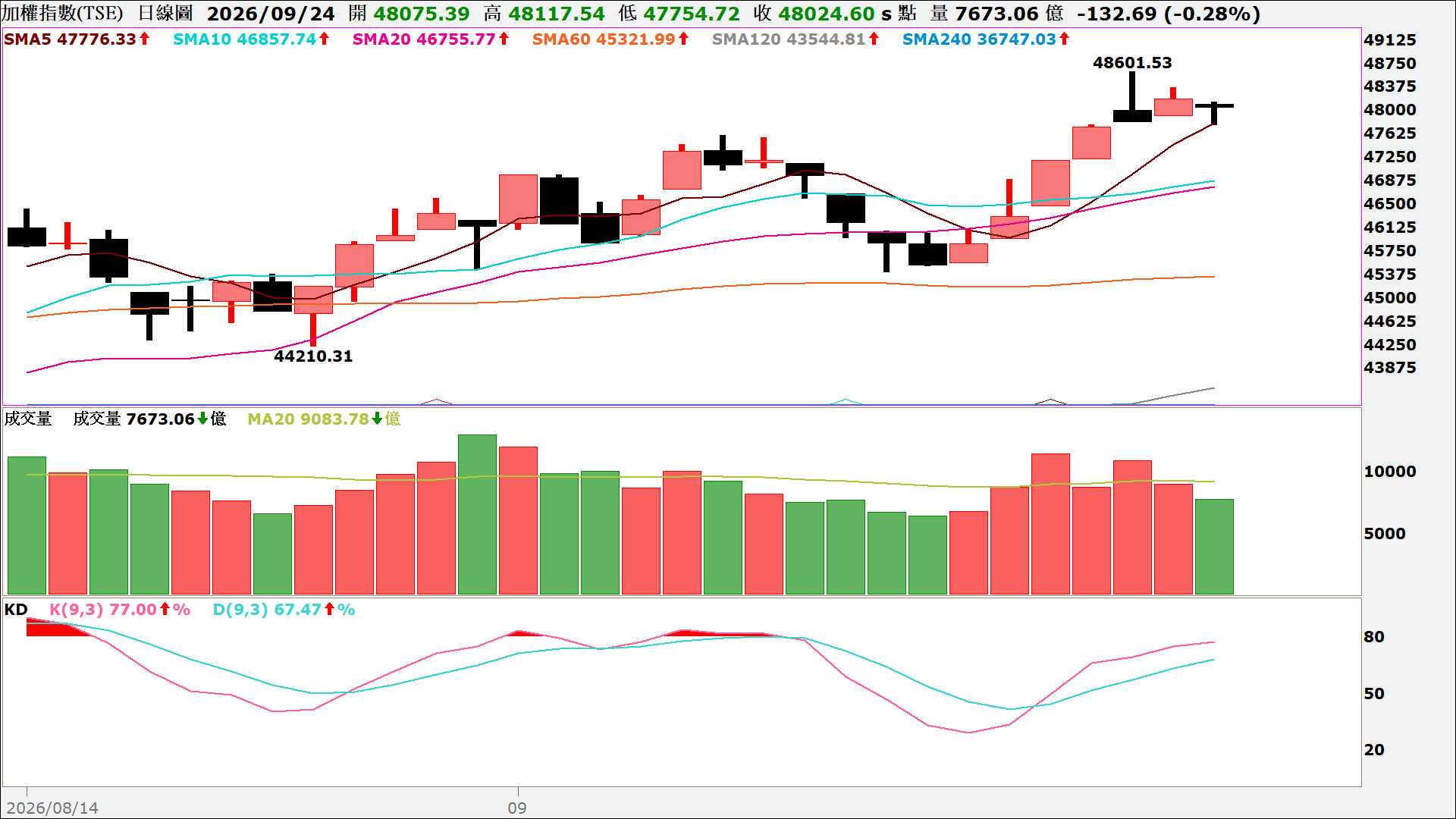This screenshot has height=819, width=1456.
Task: Click the final green volume bar
Action: pyautogui.click(x=1214, y=547)
